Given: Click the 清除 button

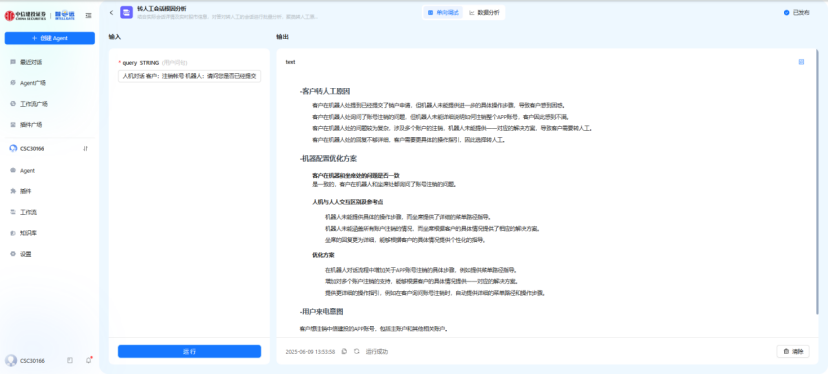Looking at the screenshot, I should tap(793, 351).
